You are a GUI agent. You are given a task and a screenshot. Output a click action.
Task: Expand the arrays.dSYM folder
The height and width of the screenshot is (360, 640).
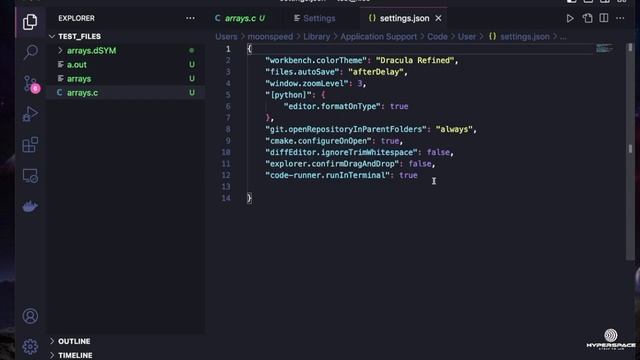91,51
